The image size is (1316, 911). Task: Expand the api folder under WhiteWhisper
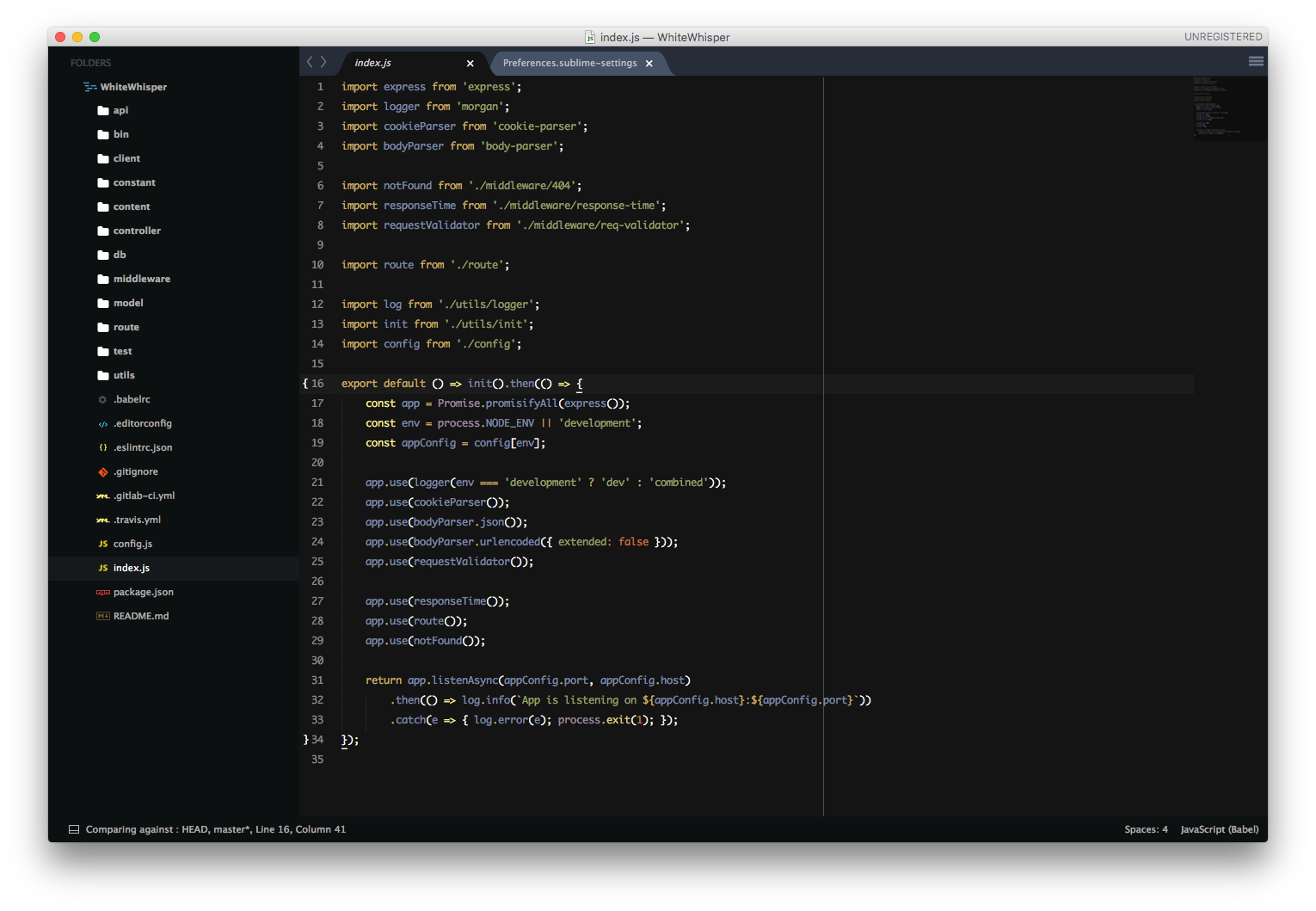120,110
